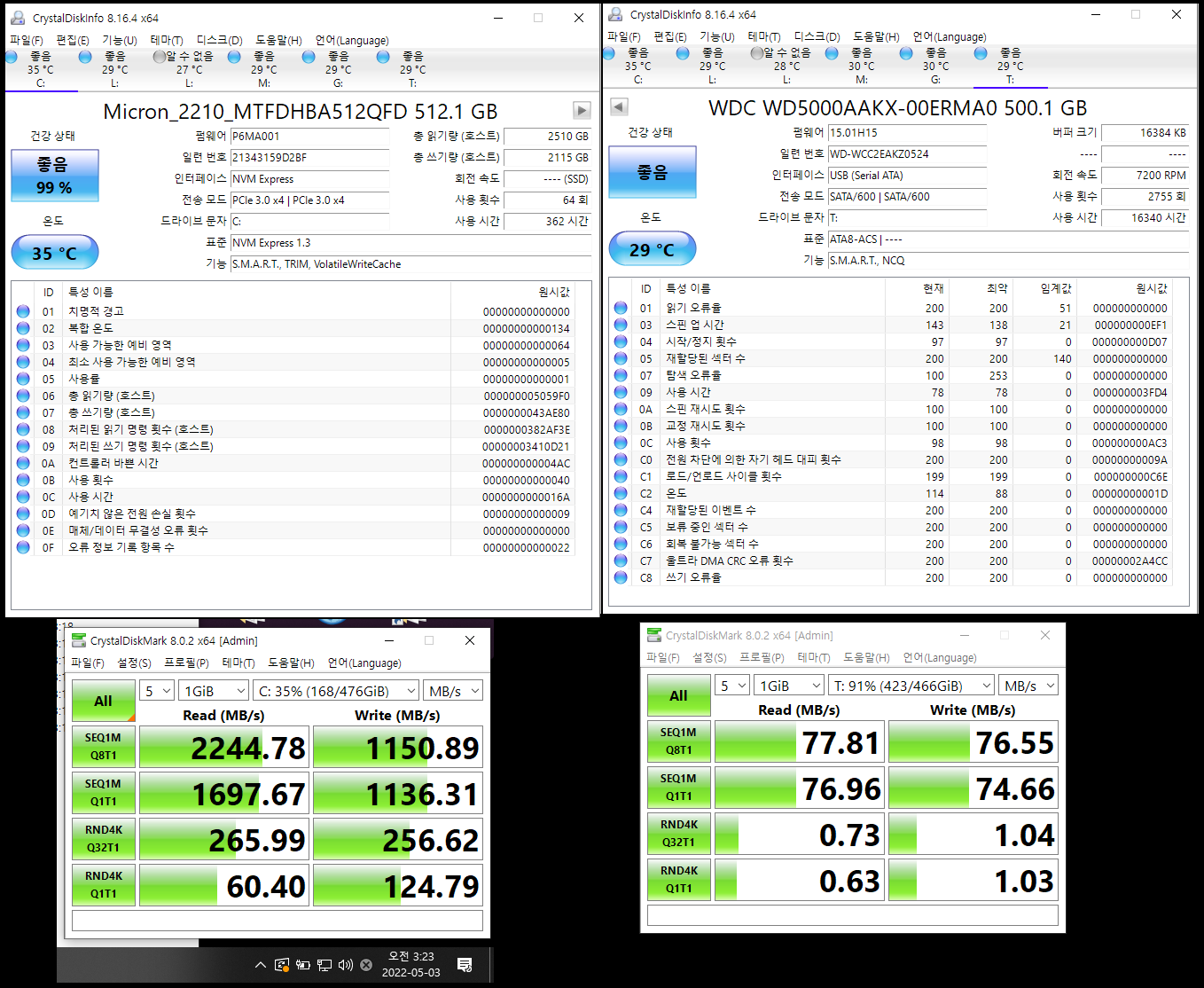This screenshot has height=988, width=1204.
Task: Click RND4K Q1T1 button in right CrystalDiskMark
Action: 678,880
